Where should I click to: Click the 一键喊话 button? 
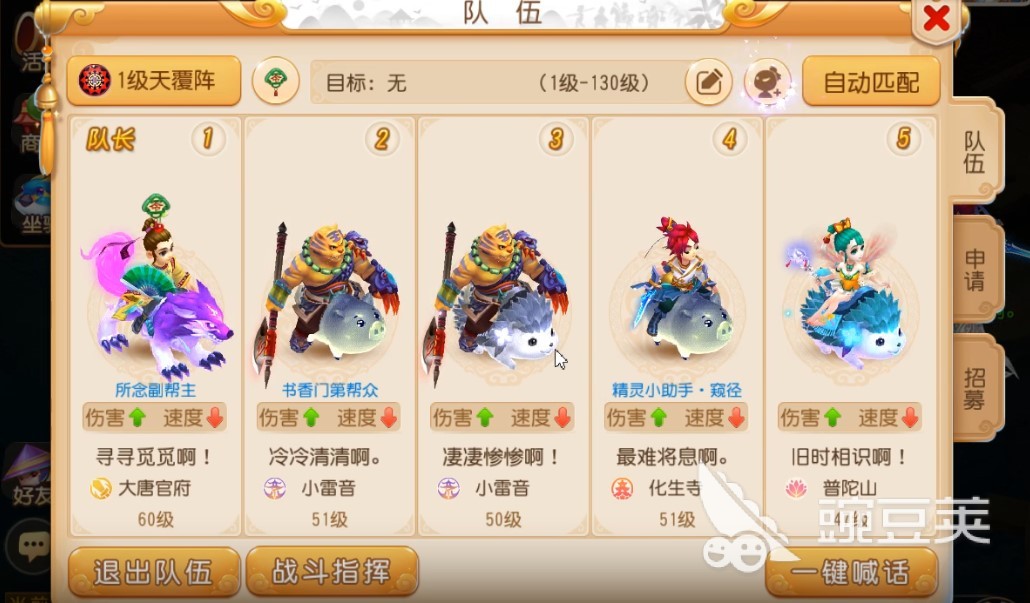pos(851,572)
